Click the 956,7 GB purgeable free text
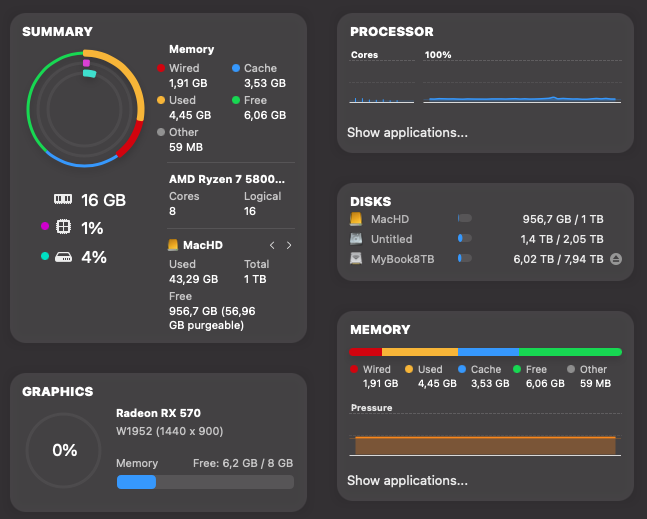The image size is (647, 519). 212,318
